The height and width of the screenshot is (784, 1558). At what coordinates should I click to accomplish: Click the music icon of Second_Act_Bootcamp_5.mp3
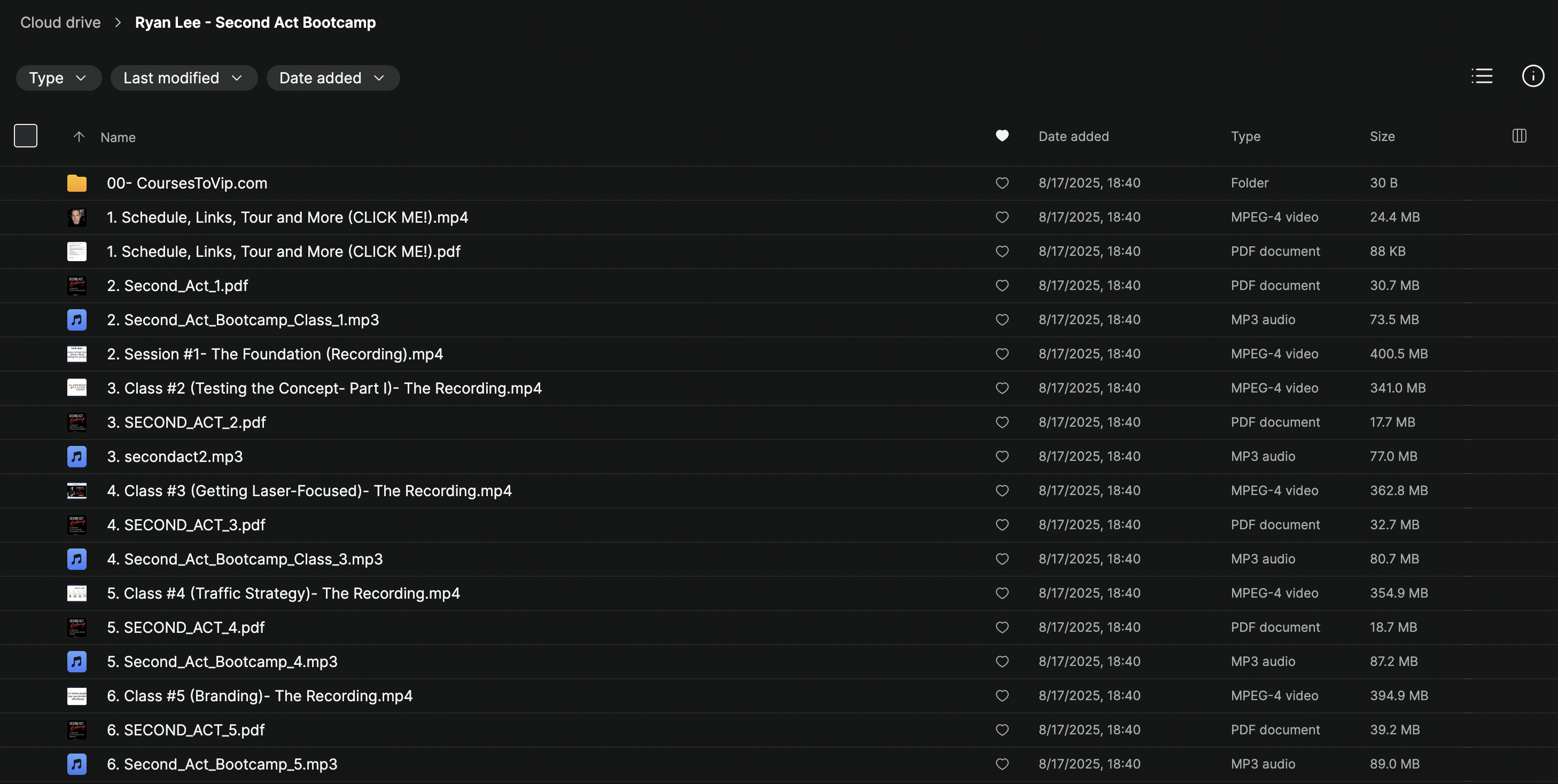(x=77, y=764)
